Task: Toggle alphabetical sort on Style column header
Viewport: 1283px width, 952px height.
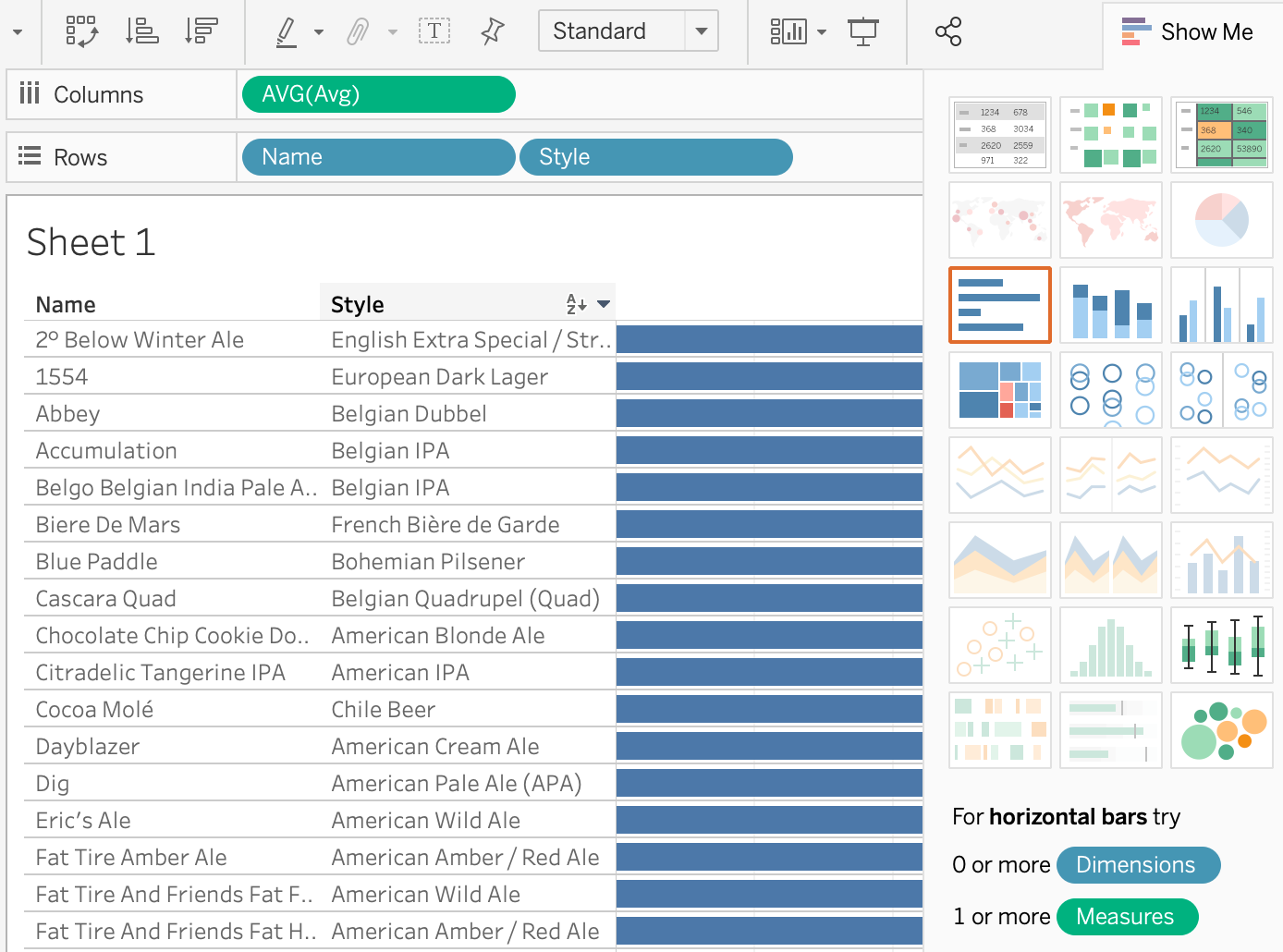Action: tap(575, 302)
